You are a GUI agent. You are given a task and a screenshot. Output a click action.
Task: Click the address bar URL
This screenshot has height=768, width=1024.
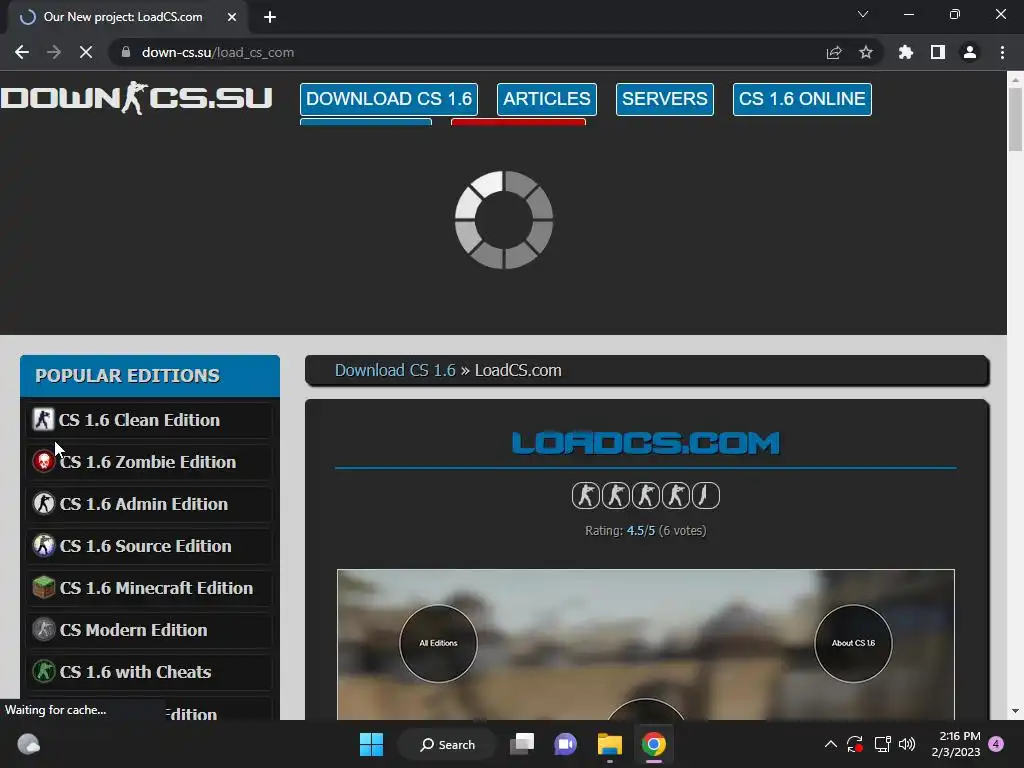click(x=217, y=52)
